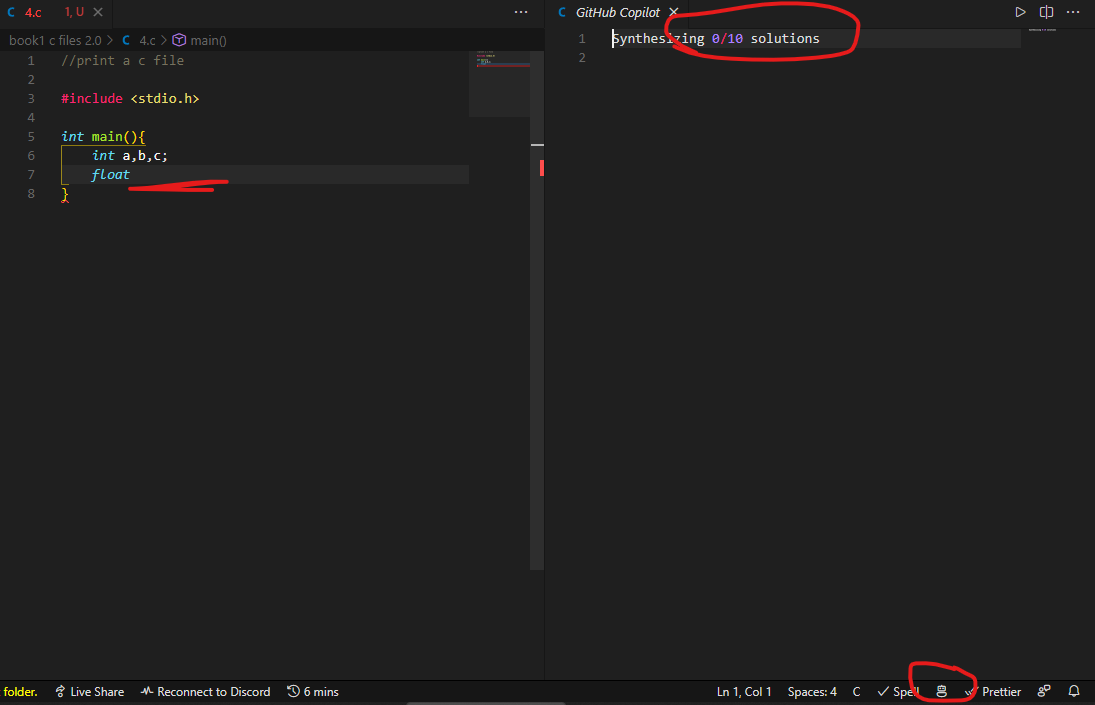
Task: Change language mode via C status item
Action: [856, 691]
